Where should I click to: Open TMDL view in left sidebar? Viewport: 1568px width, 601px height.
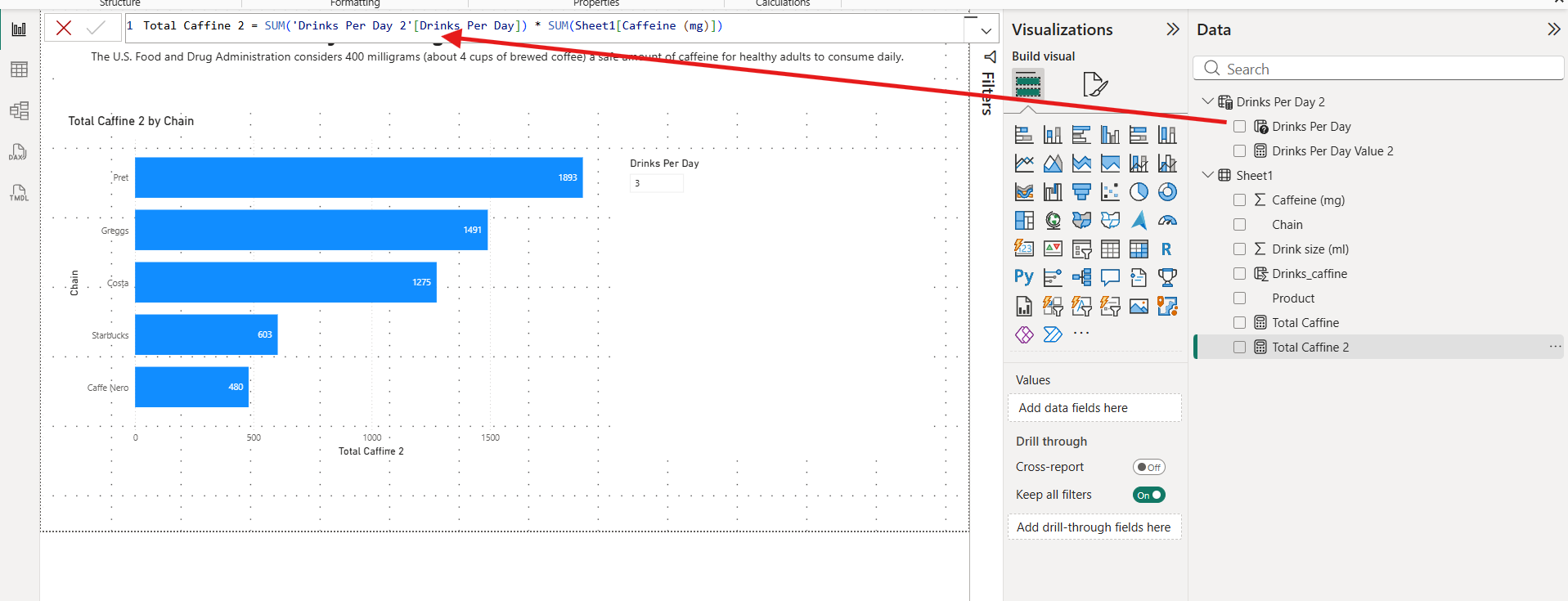pos(19,193)
